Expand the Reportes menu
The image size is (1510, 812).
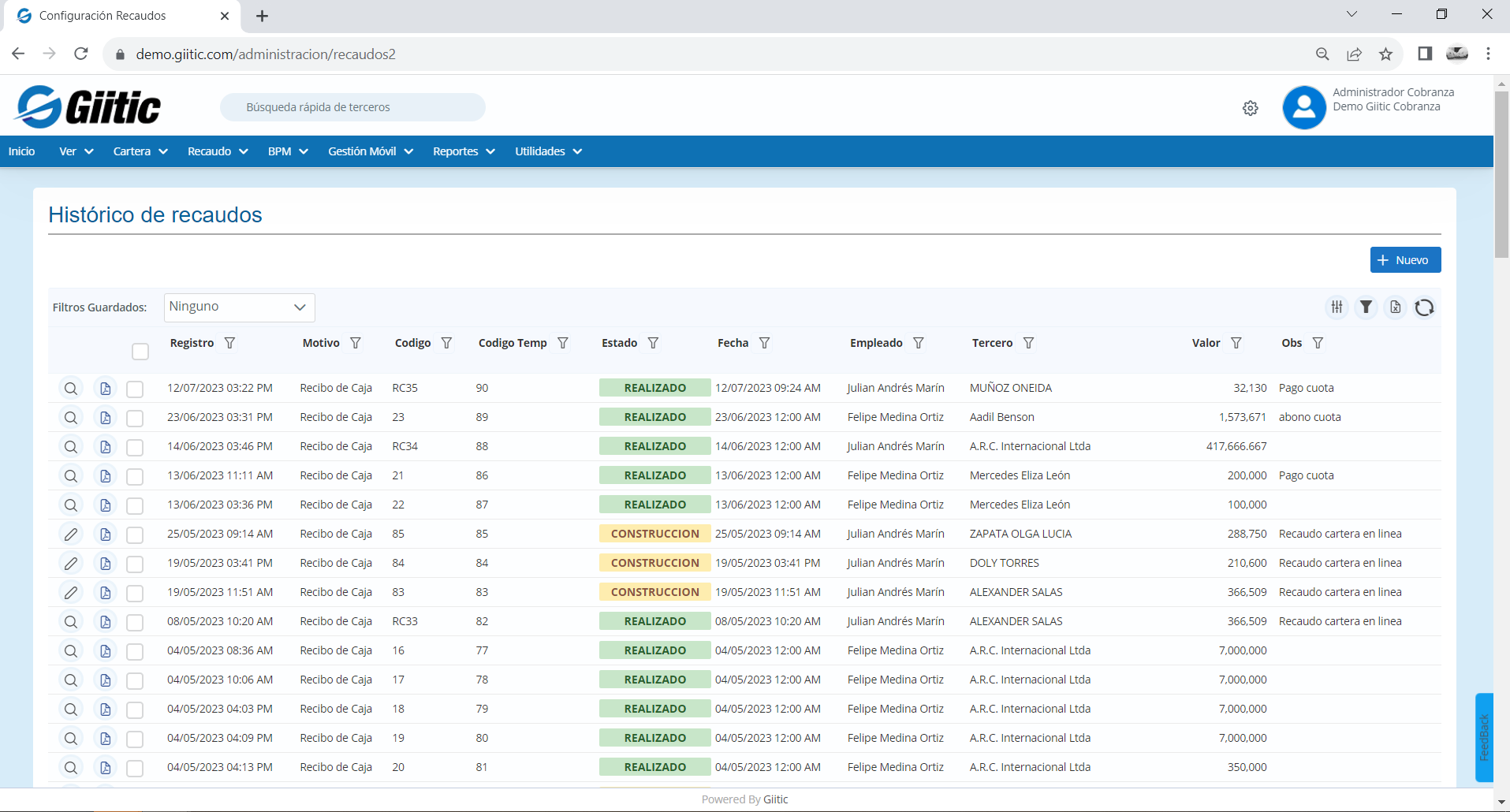coord(463,151)
